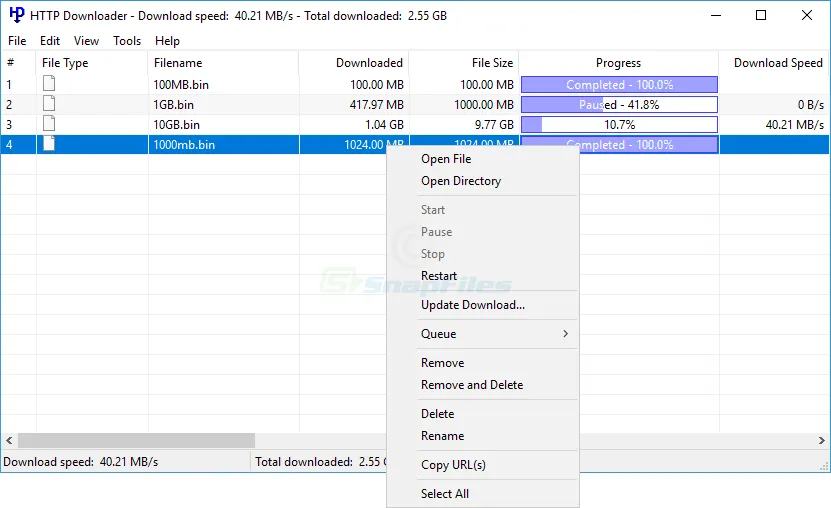
Task: Click the disabled Pause menu entry
Action: (x=482, y=232)
